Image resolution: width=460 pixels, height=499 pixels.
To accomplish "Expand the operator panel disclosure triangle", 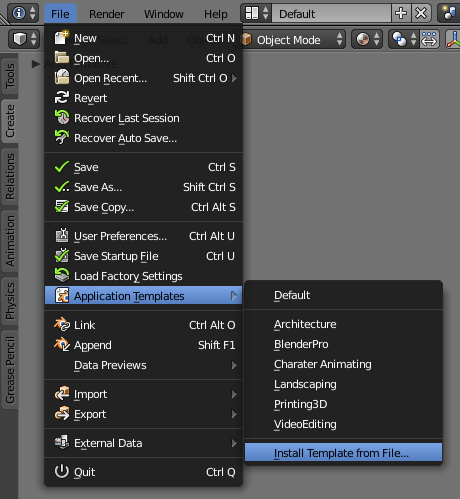I will click(35, 64).
